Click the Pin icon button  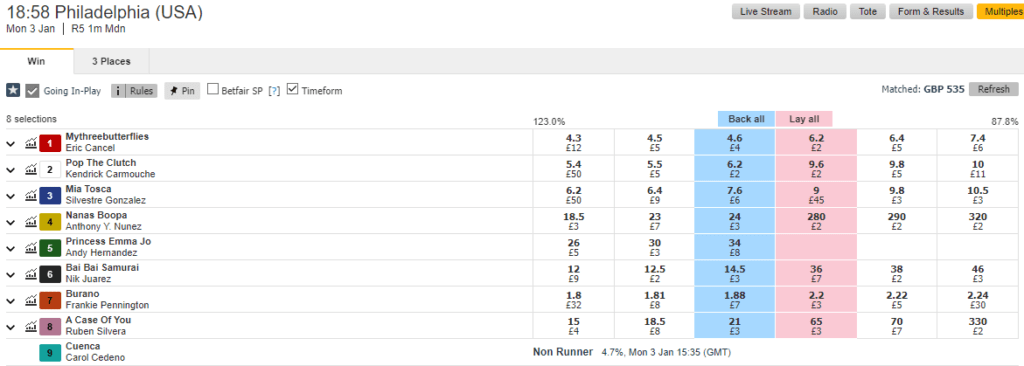182,91
